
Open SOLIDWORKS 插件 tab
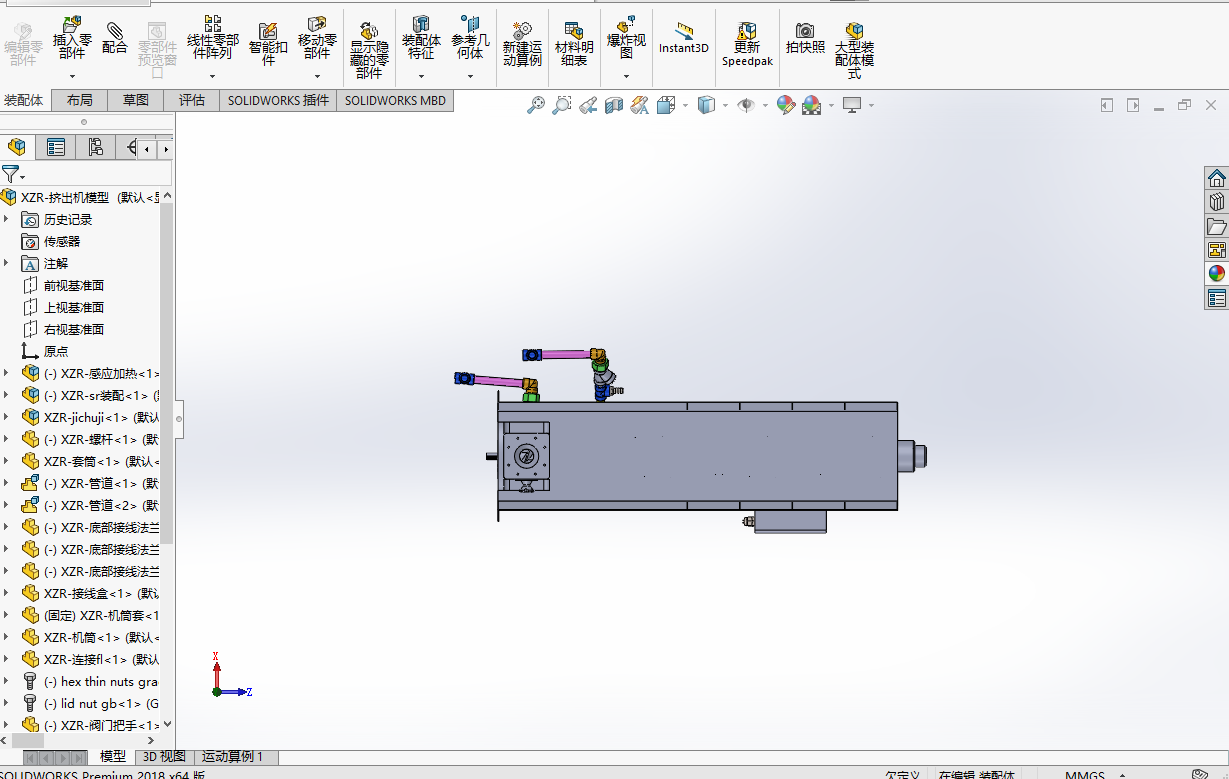(278, 100)
